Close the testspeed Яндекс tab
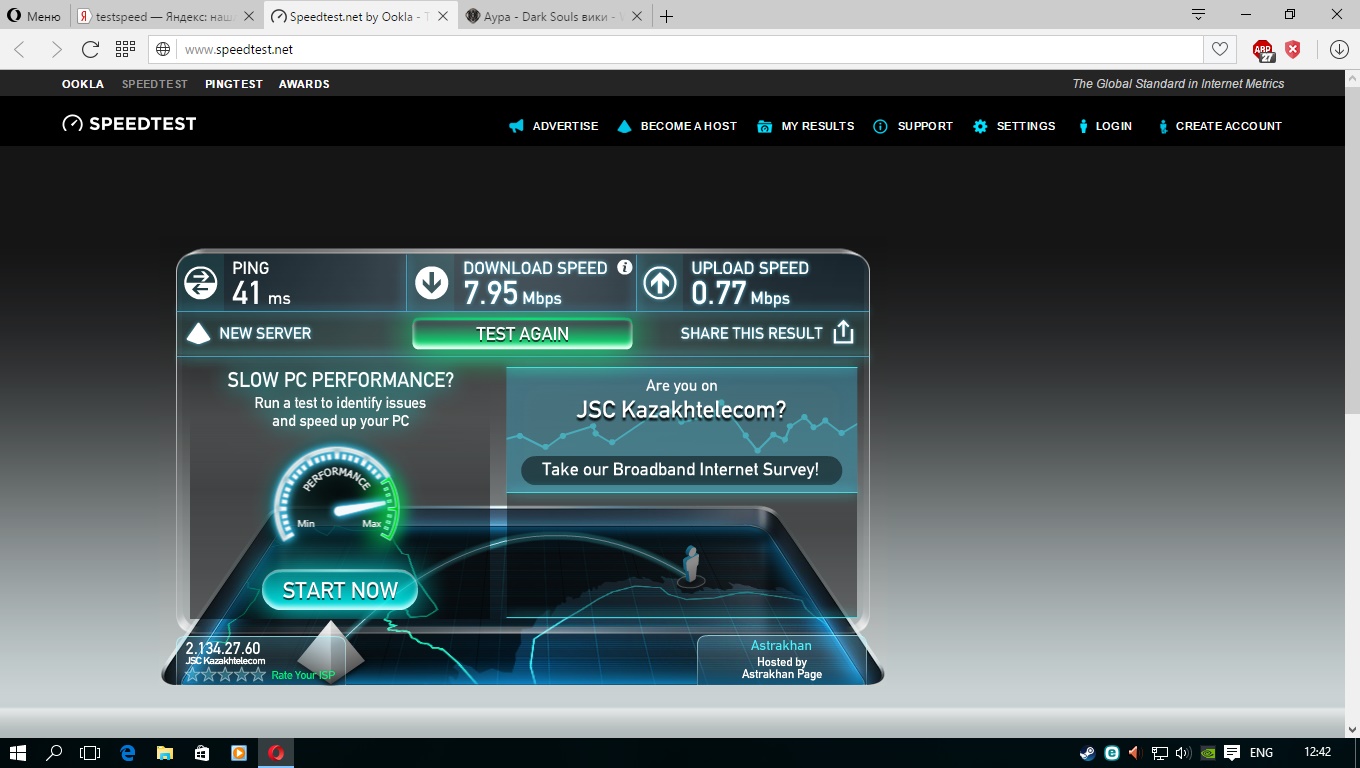The width and height of the screenshot is (1360, 768). (249, 16)
